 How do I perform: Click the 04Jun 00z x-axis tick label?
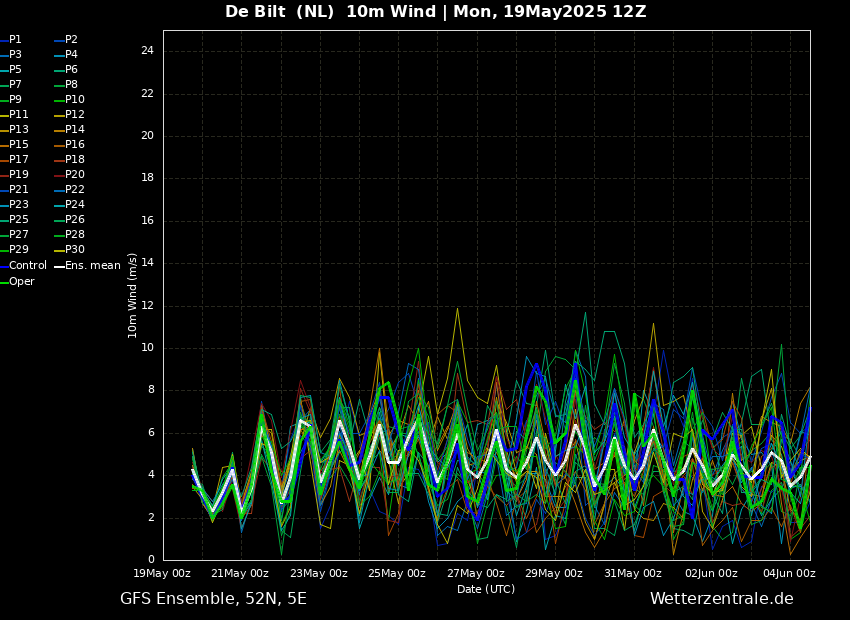(789, 573)
